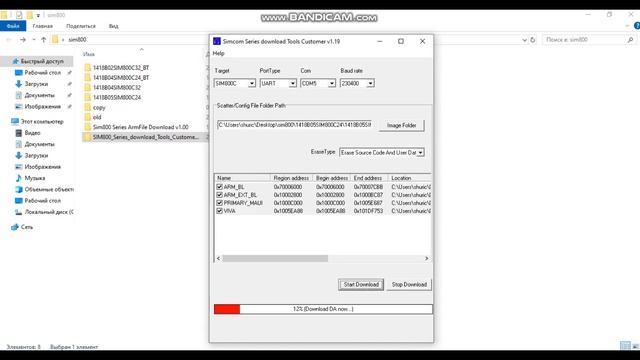Toggle the VIVA row checkbox
This screenshot has height=360, width=640.
219,211
